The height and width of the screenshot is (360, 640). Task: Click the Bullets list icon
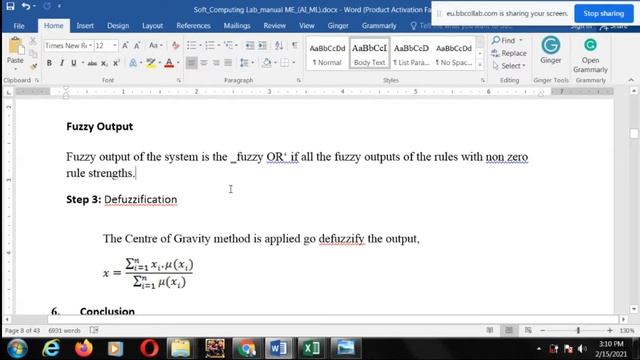[x=191, y=45]
